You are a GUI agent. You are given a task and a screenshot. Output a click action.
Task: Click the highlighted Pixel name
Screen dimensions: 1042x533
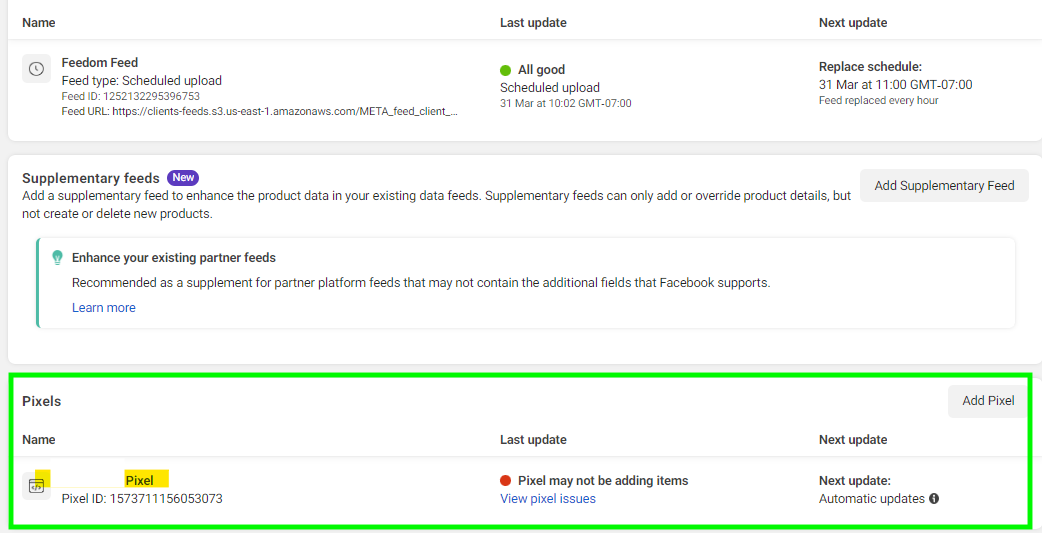[140, 480]
